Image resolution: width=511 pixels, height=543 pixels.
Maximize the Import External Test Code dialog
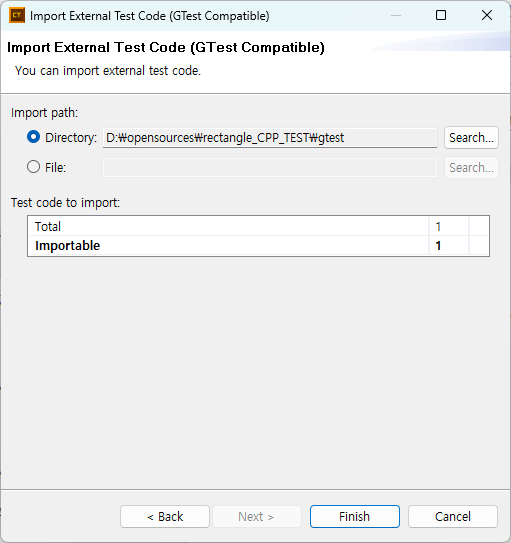[441, 15]
